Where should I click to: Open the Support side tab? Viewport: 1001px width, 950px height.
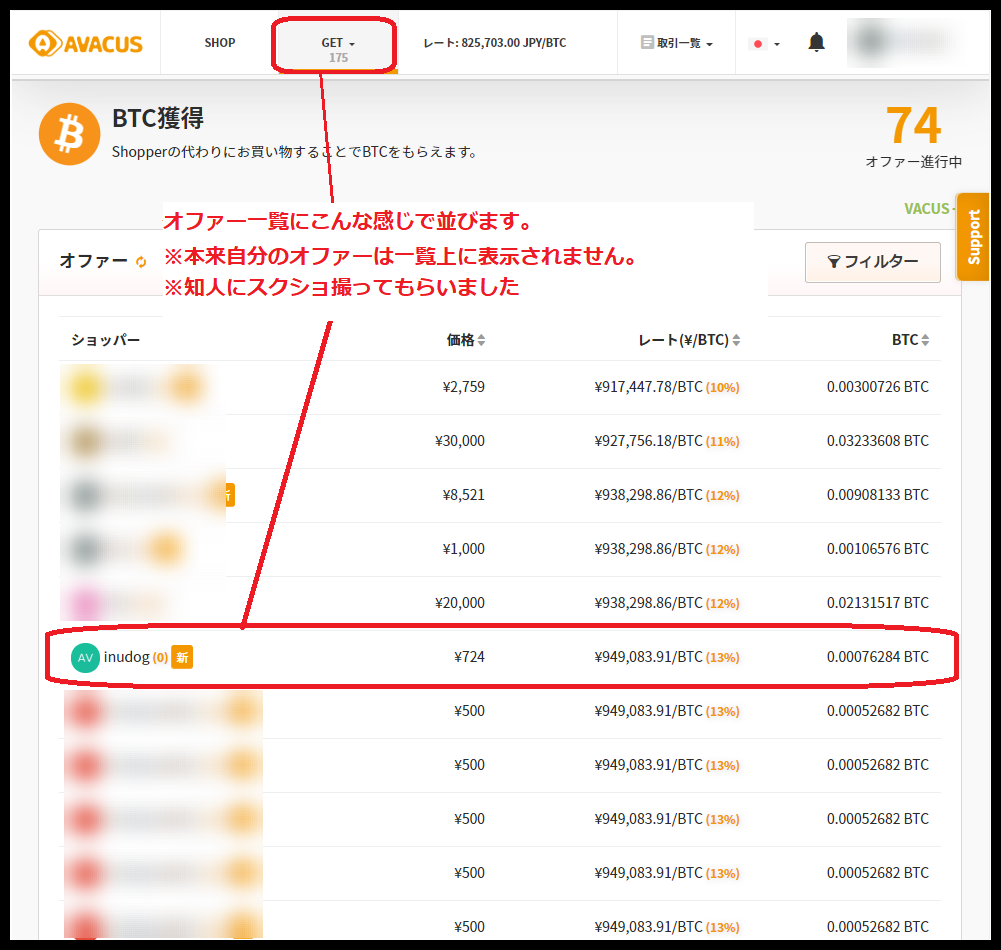tap(973, 237)
